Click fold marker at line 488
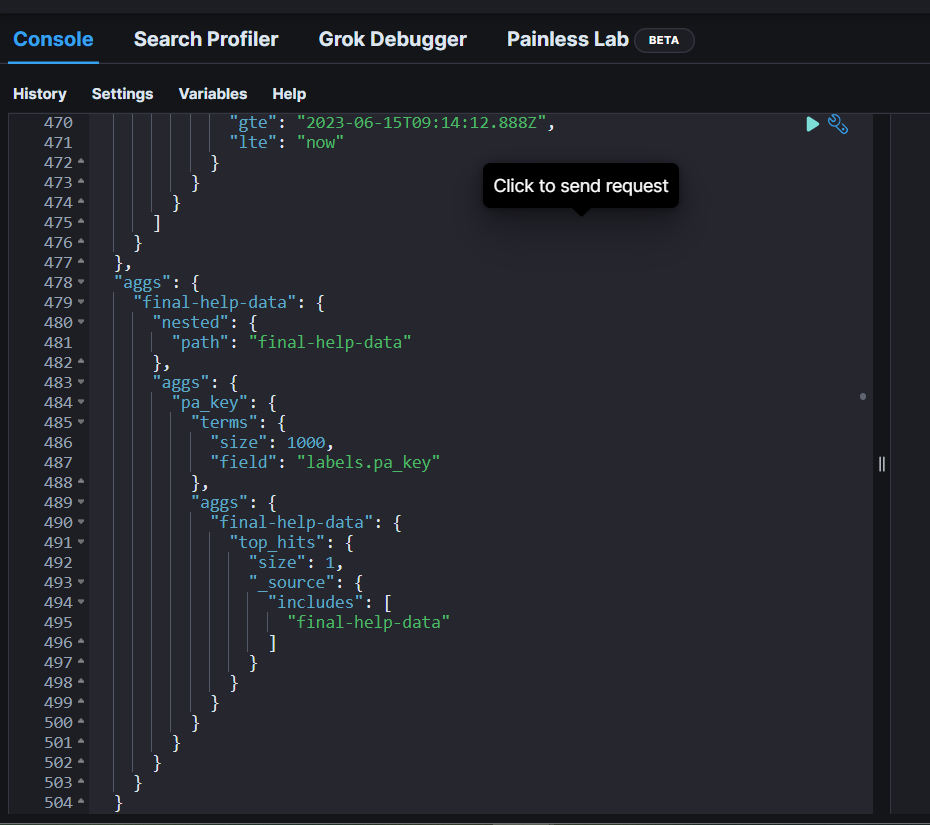This screenshot has height=825, width=930. coord(81,481)
